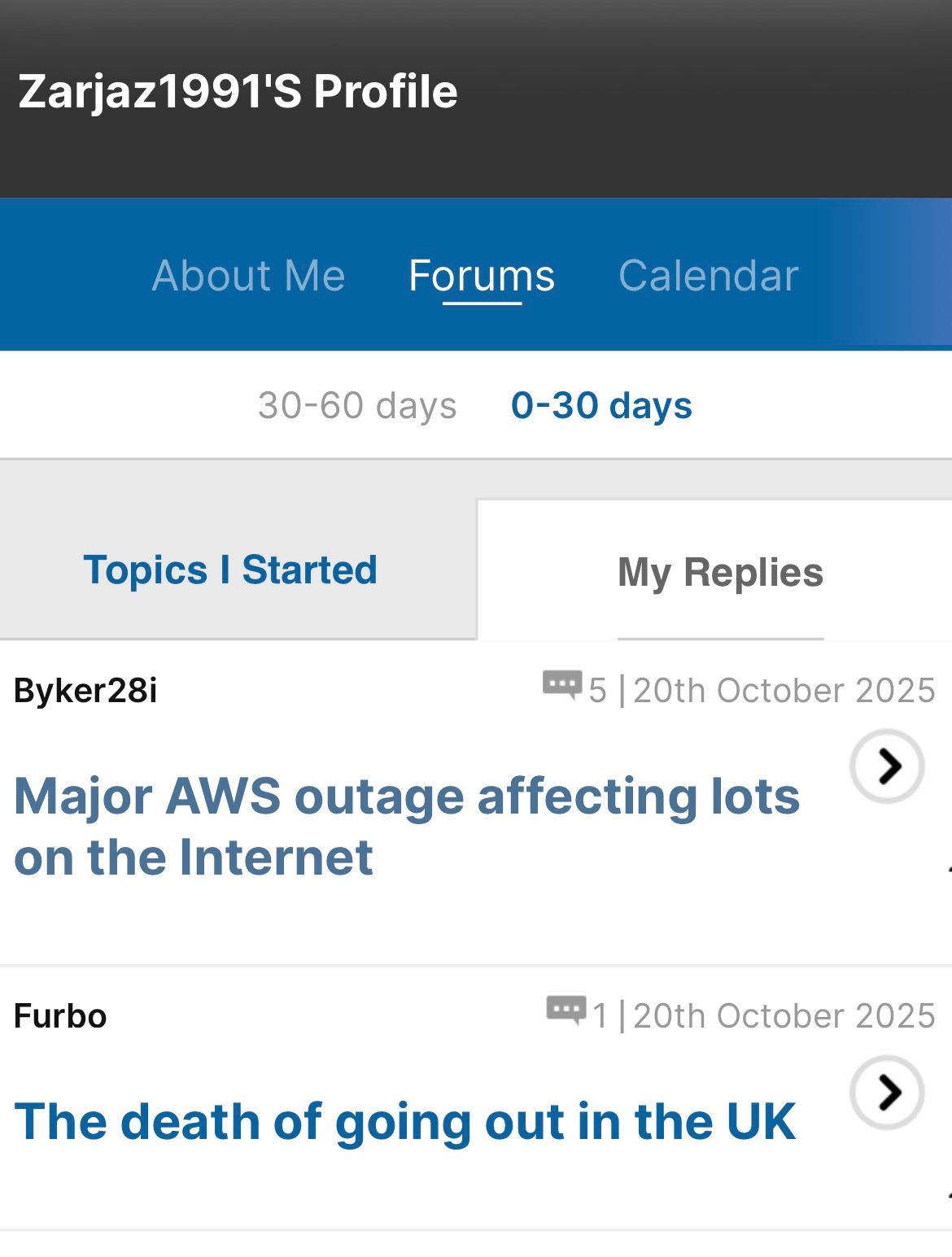Switch to Topics I Started
Viewport: 952px width, 1257px height.
coord(230,570)
